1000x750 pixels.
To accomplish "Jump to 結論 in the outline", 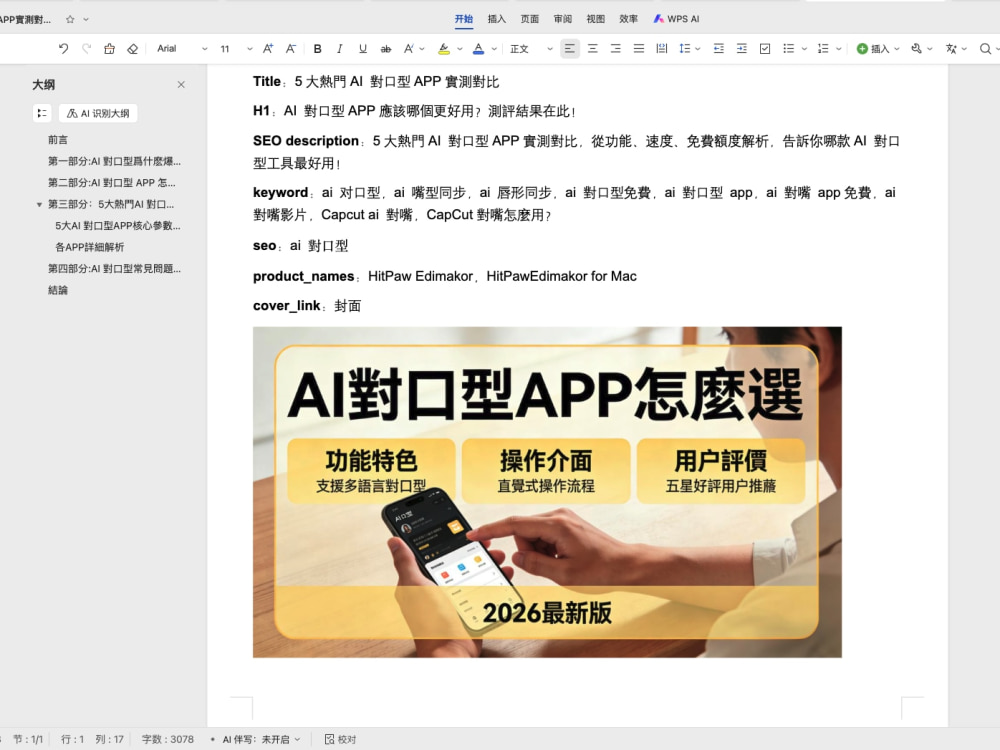I will pyautogui.click(x=57, y=290).
